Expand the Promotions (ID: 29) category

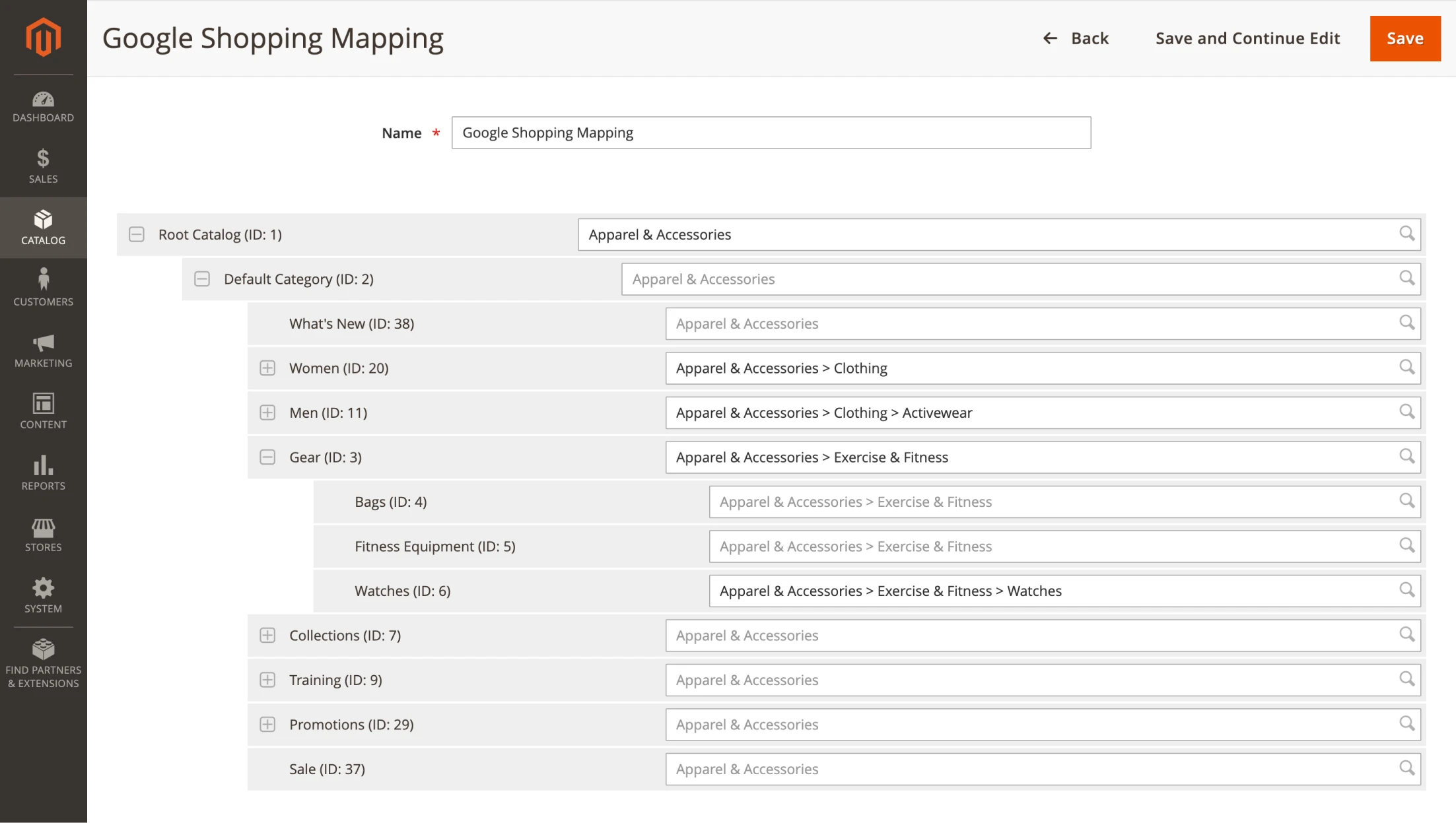[267, 724]
